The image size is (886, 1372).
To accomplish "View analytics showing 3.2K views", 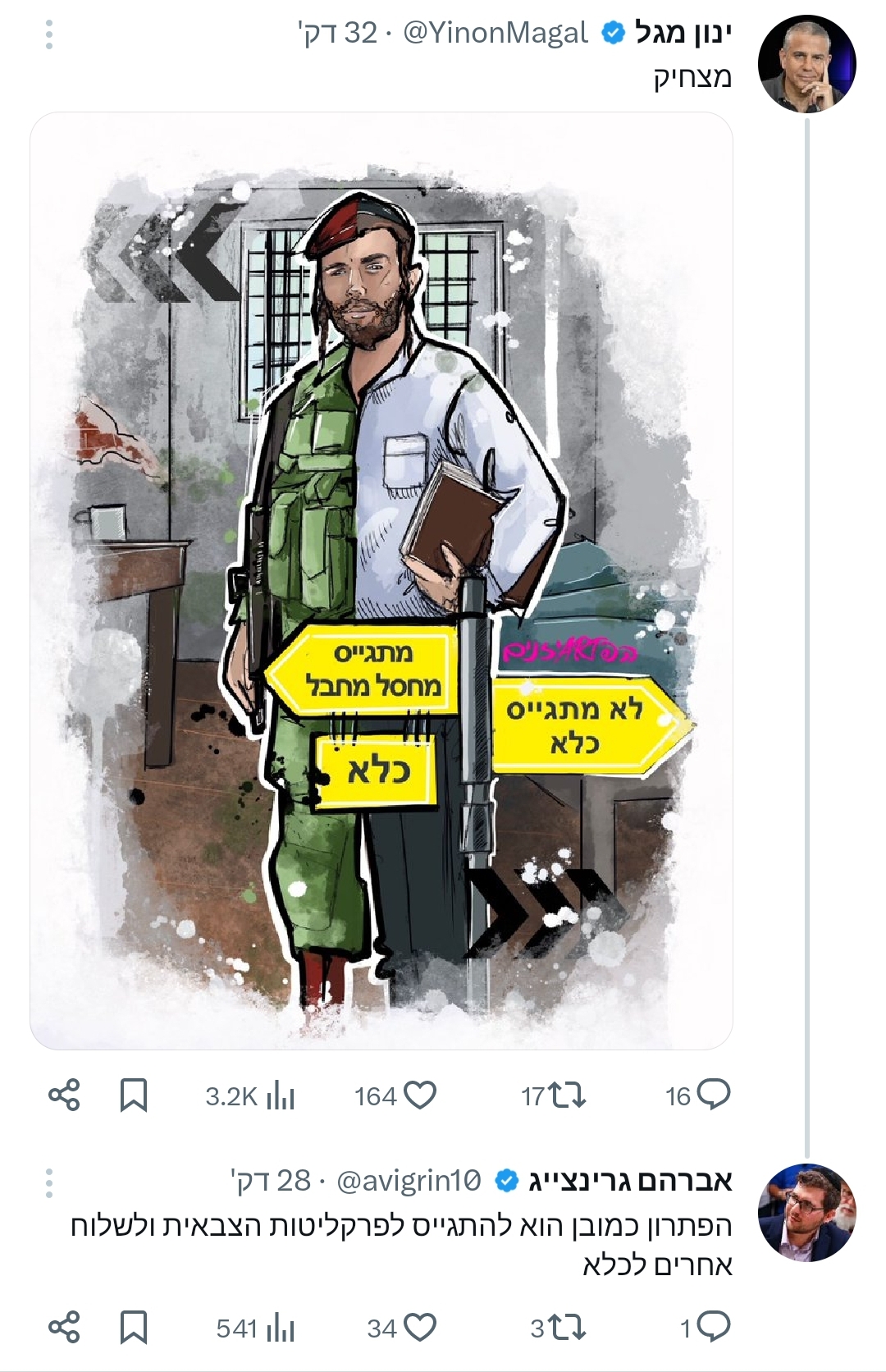I will click(250, 1096).
